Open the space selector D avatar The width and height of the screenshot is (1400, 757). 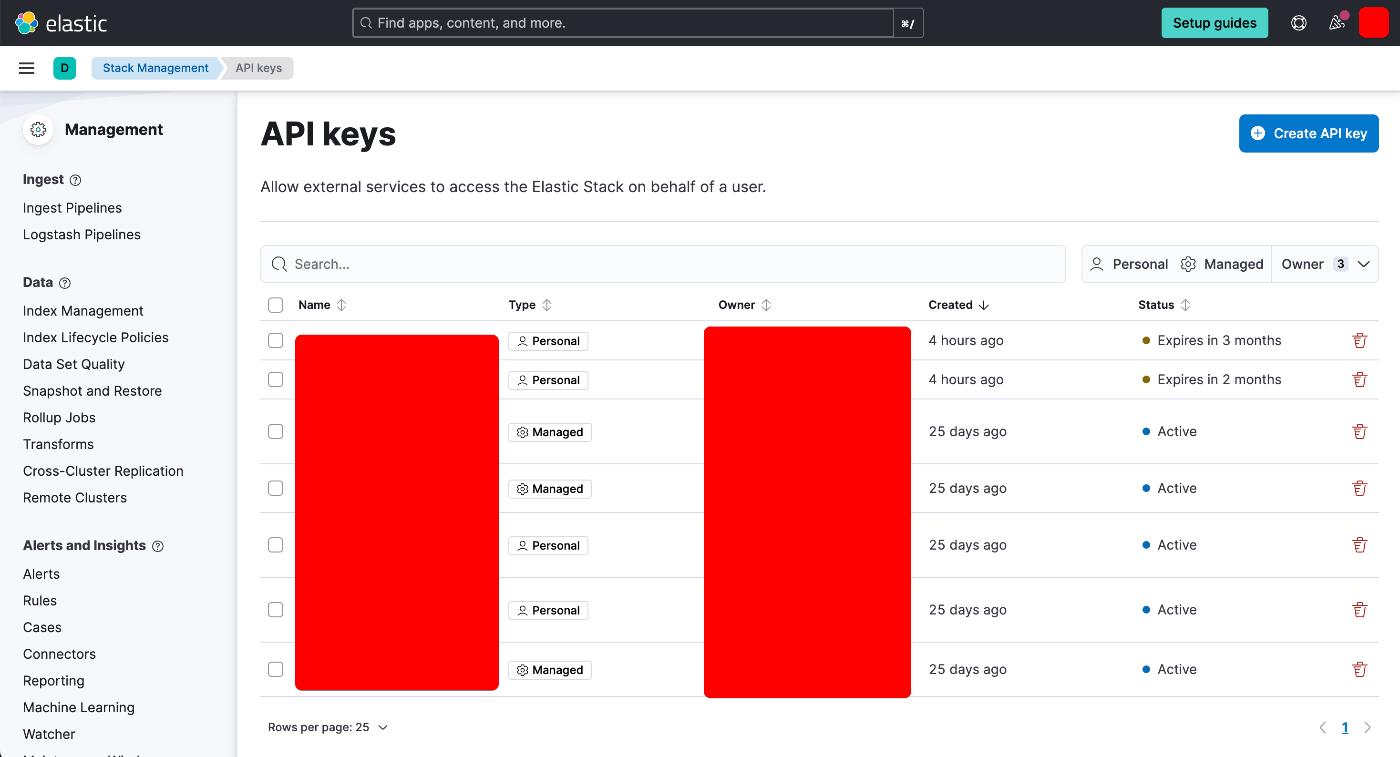(x=65, y=68)
